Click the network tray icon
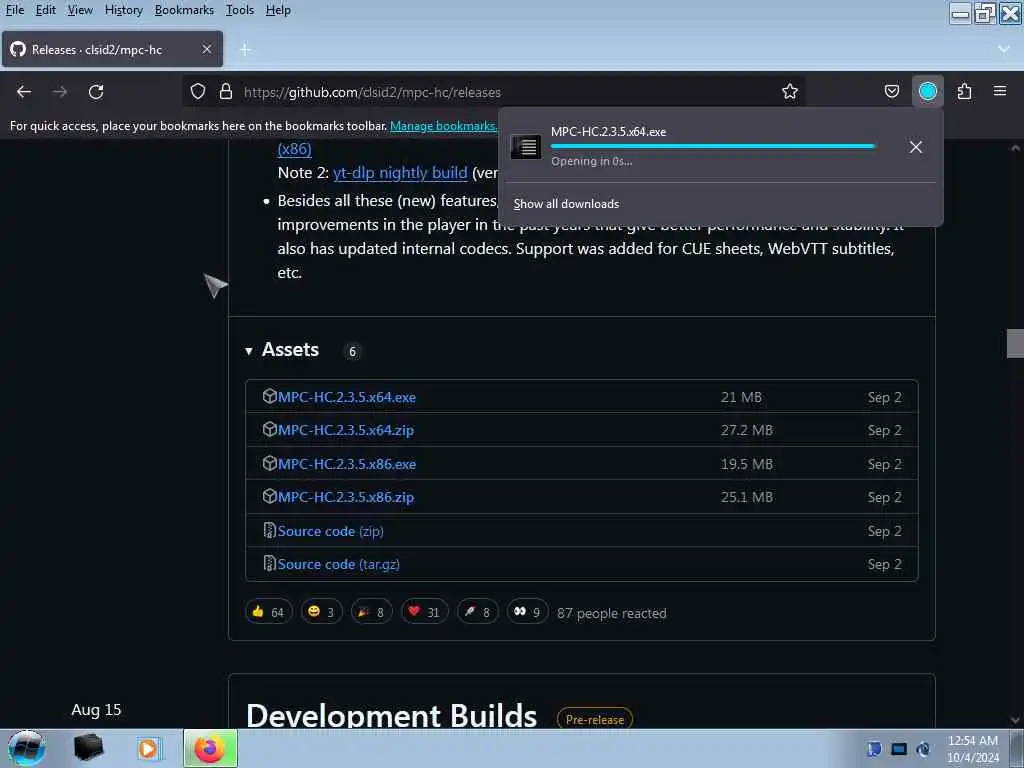Image resolution: width=1024 pixels, height=768 pixels. (x=899, y=749)
